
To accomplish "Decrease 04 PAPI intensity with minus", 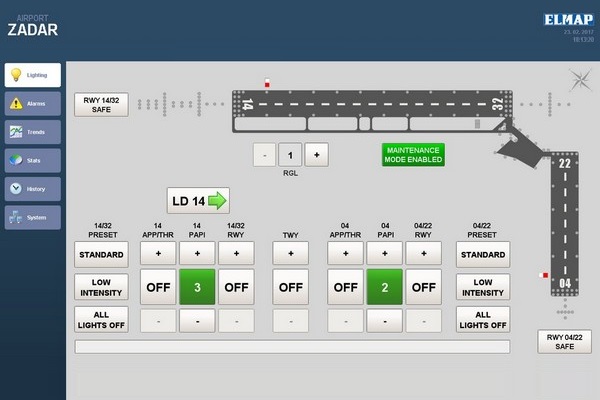I will click(x=384, y=320).
